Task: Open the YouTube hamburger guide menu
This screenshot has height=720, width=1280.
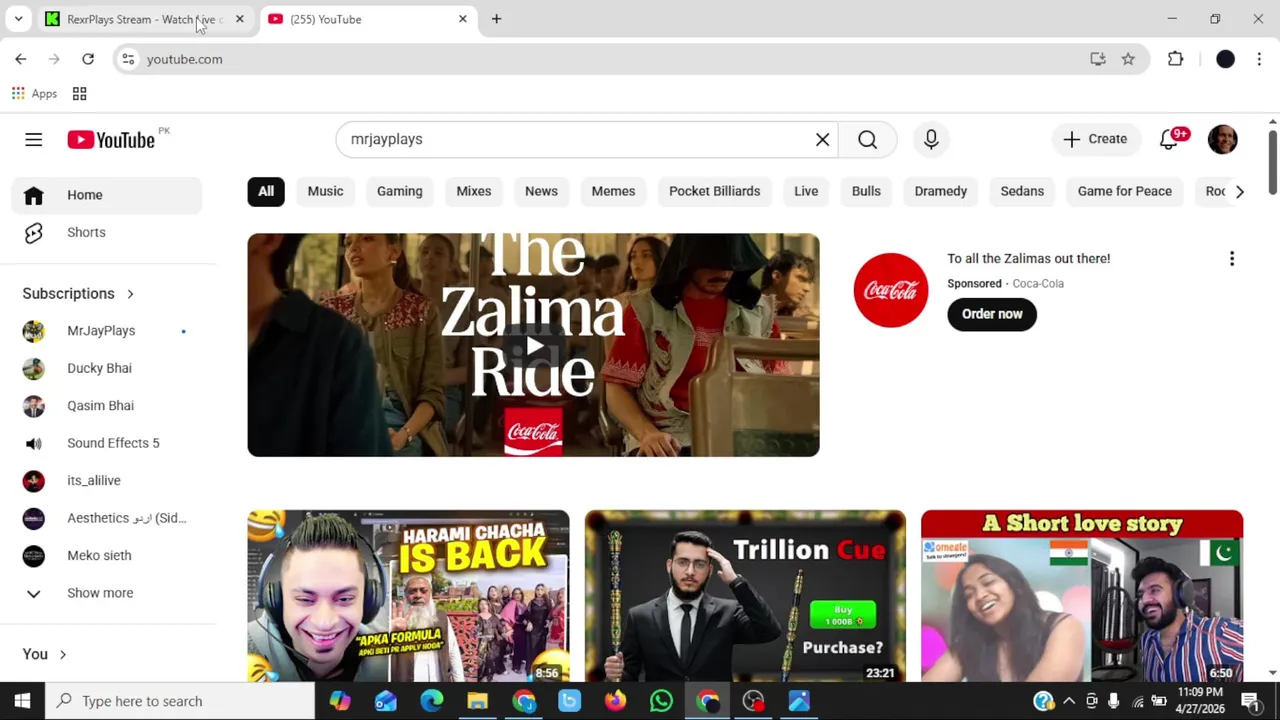Action: pyautogui.click(x=33, y=139)
